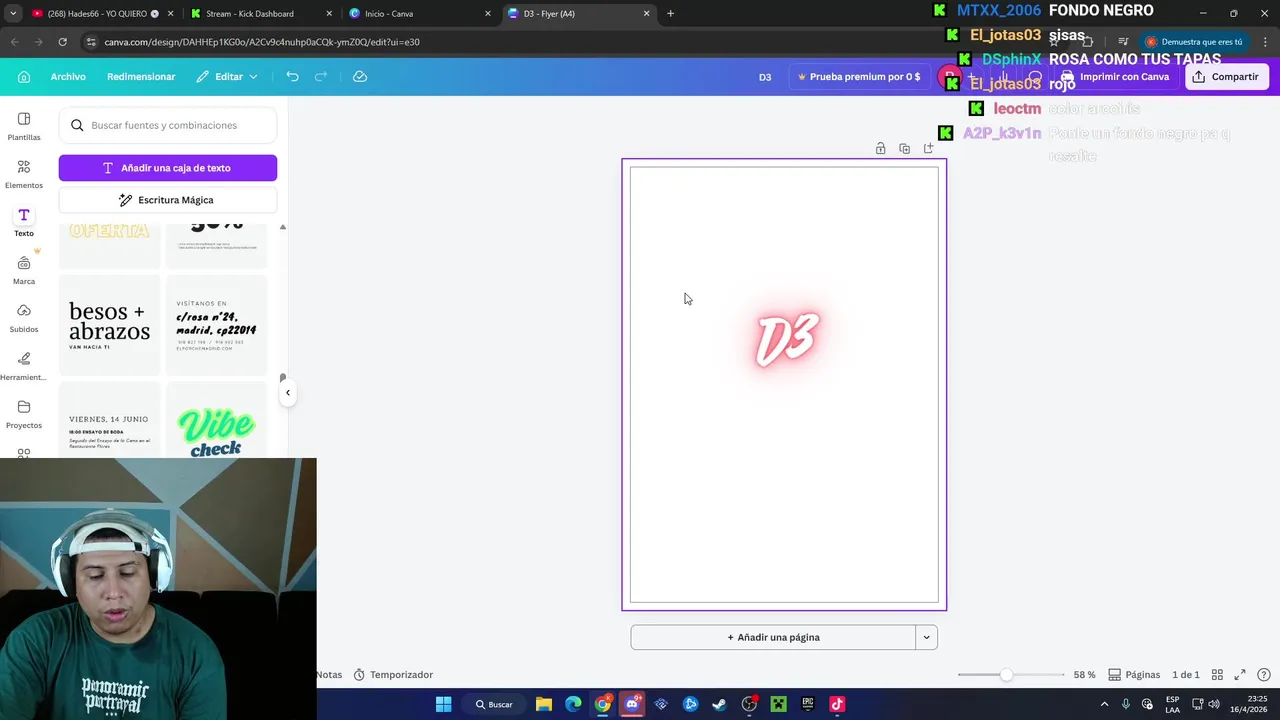Add new page icon above canvas
This screenshot has height=720, width=1280.
(x=928, y=148)
